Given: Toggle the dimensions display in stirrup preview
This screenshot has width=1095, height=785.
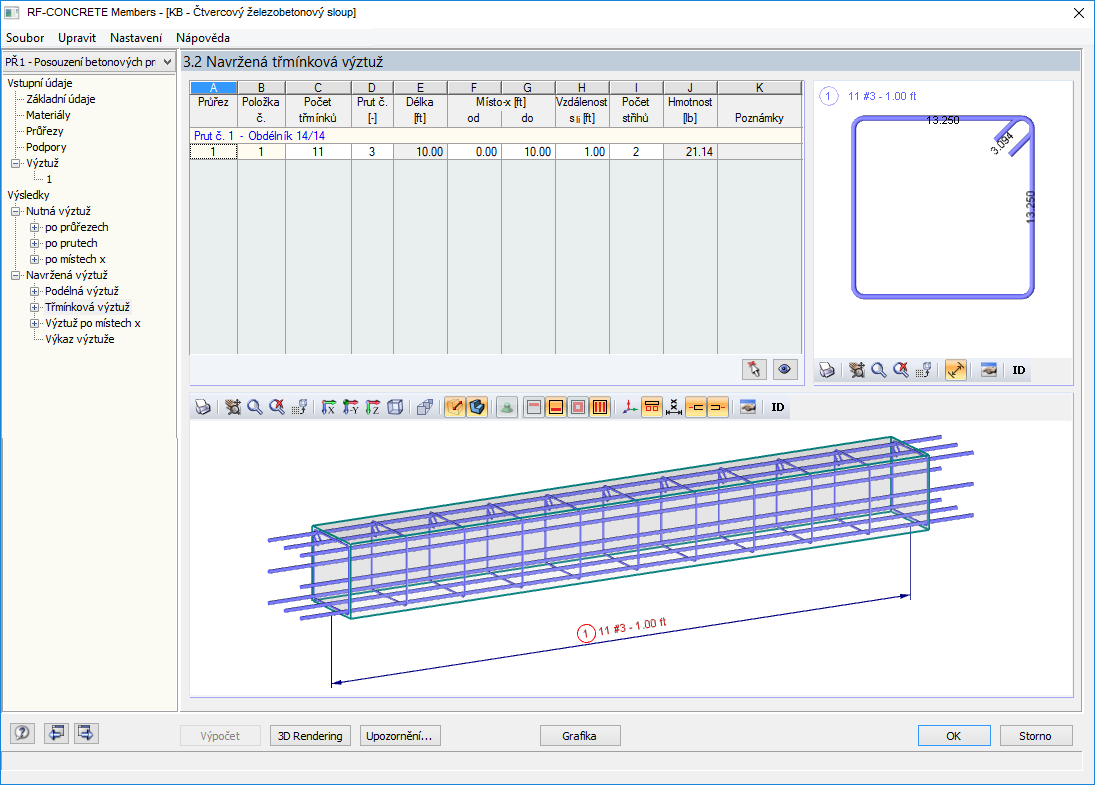Looking at the screenshot, I should coord(956,370).
